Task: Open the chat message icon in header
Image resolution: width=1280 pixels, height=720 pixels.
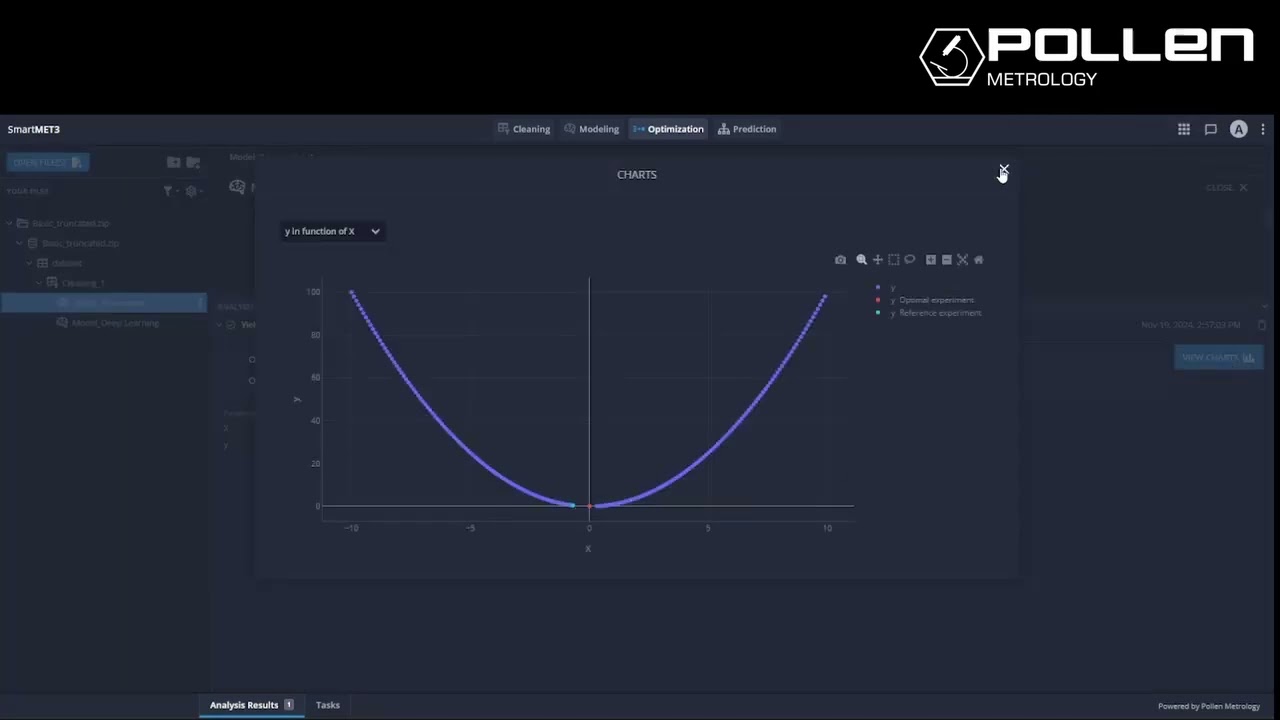Action: 1210,129
